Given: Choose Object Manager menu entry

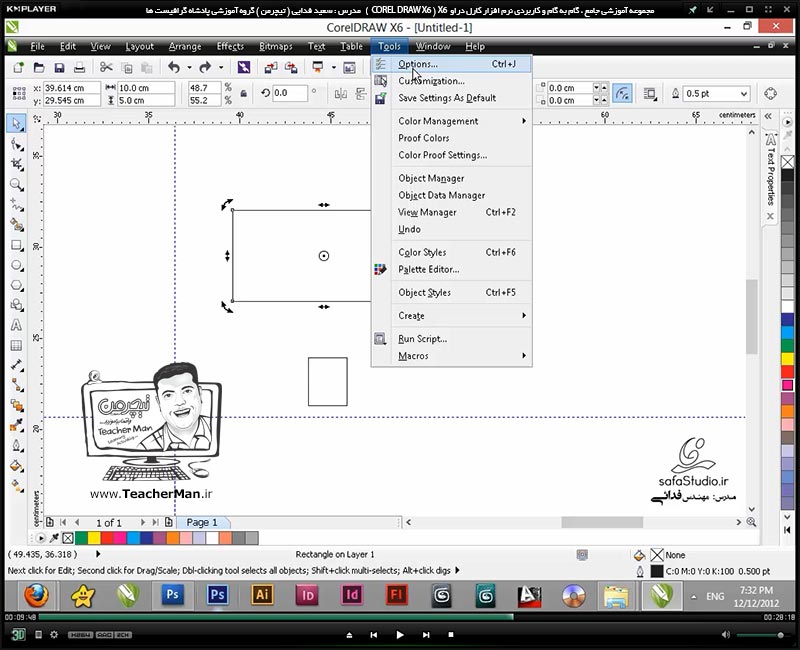Looking at the screenshot, I should tap(452, 179).
